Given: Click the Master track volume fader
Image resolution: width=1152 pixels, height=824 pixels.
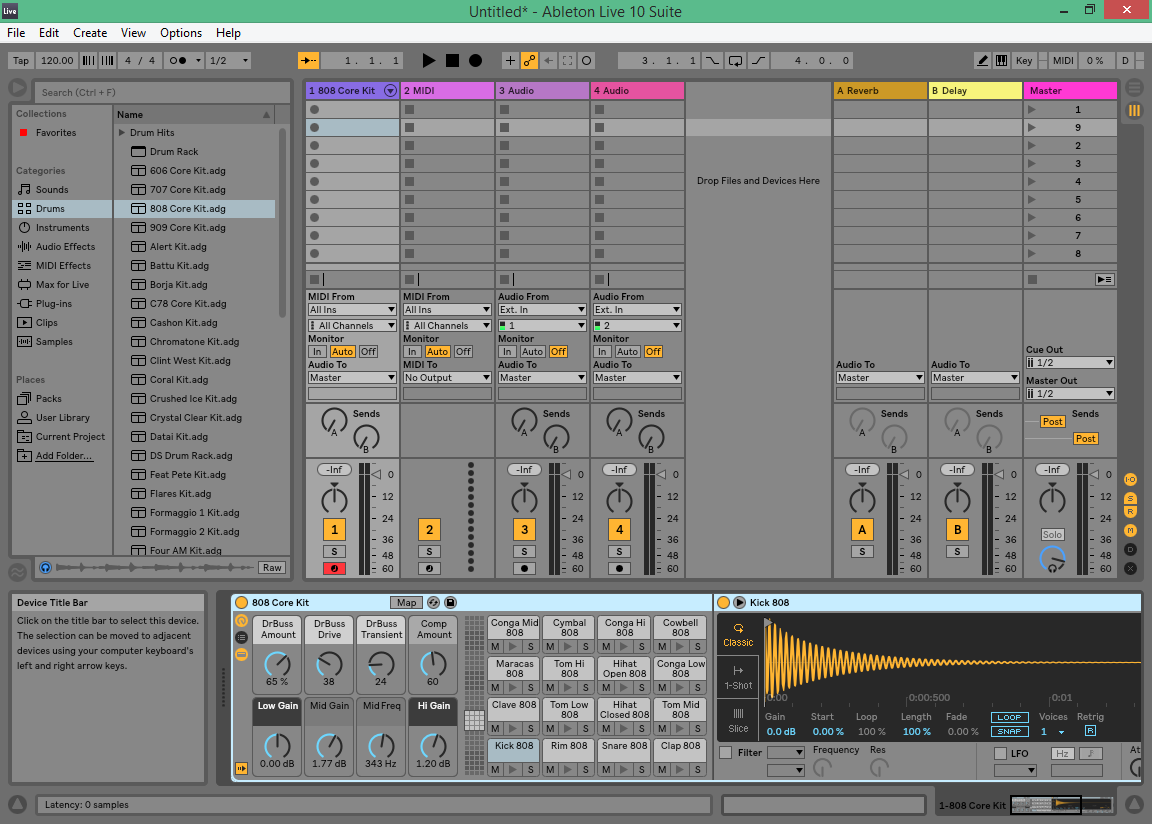Looking at the screenshot, I should pos(1052,497).
